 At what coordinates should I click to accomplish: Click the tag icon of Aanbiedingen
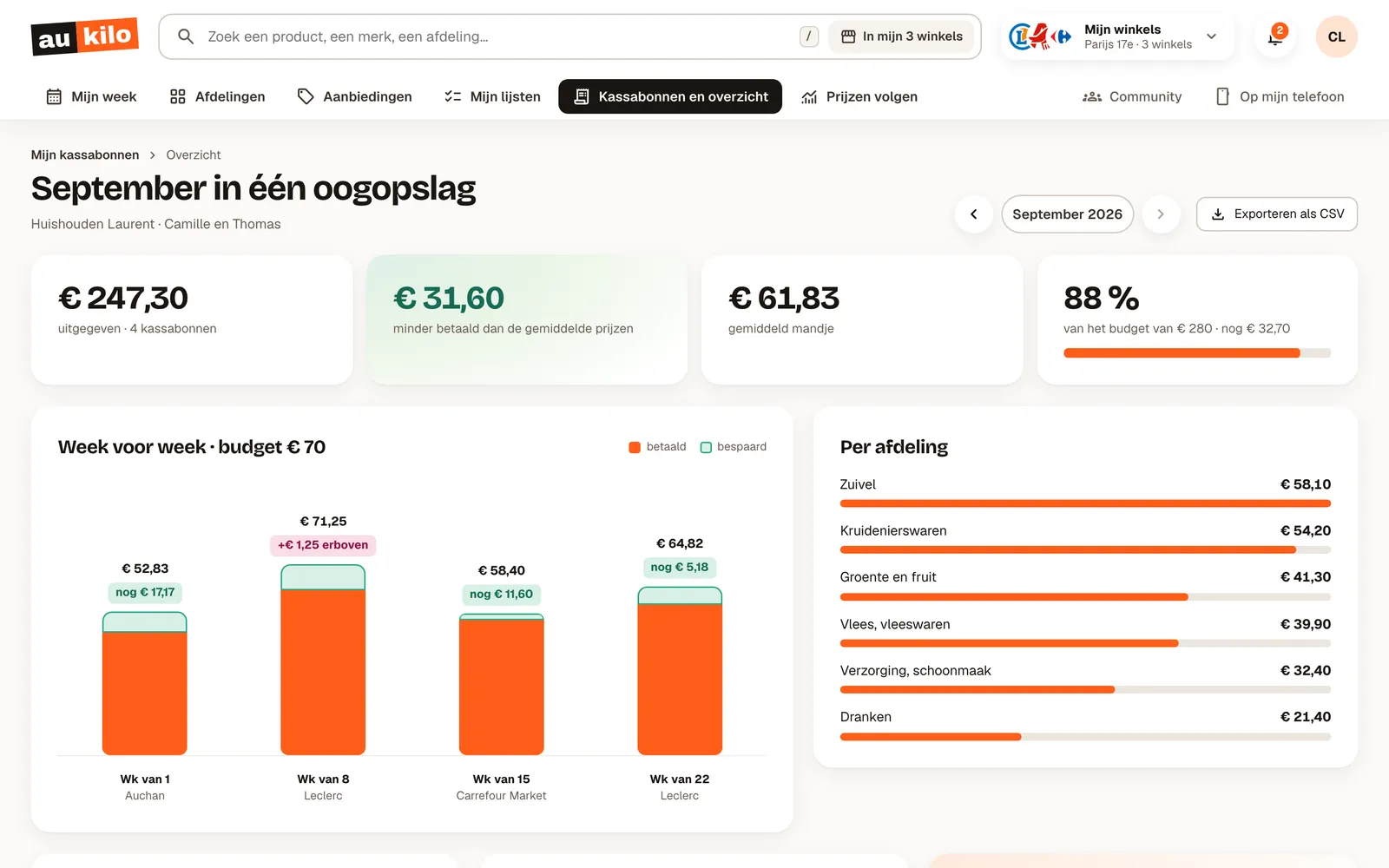pos(306,96)
